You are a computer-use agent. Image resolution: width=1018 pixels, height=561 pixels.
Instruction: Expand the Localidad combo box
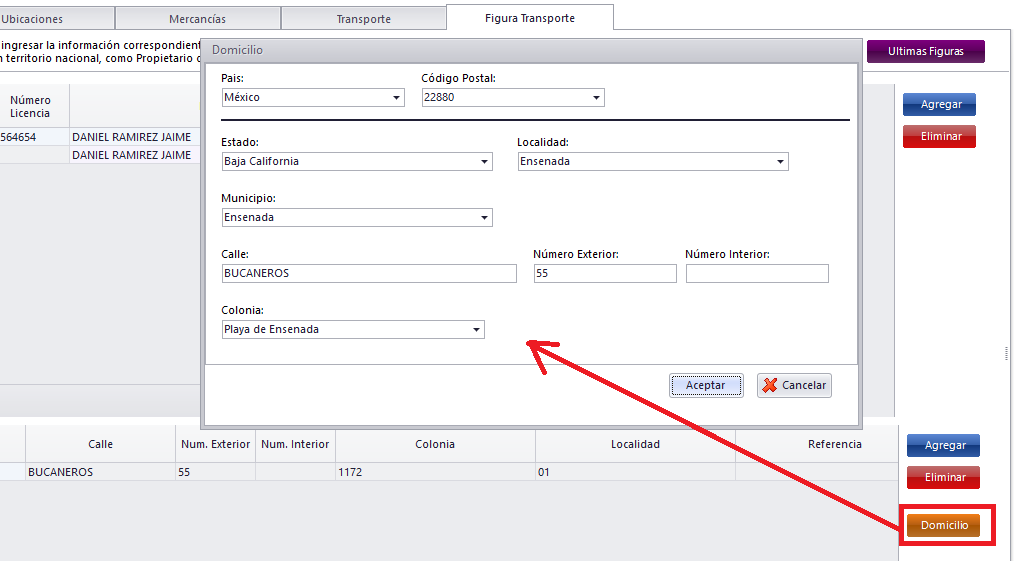pyautogui.click(x=781, y=162)
